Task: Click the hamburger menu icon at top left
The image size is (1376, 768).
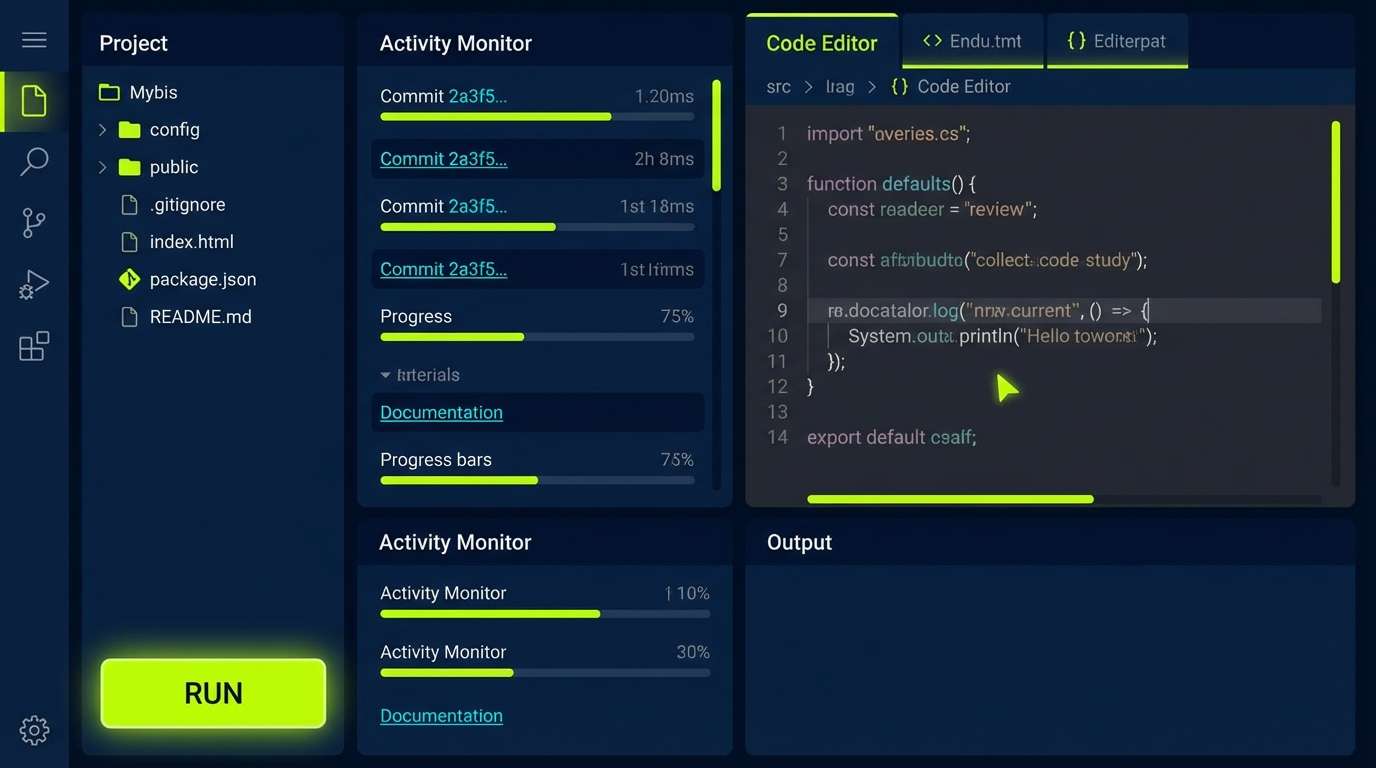Action: pos(34,40)
